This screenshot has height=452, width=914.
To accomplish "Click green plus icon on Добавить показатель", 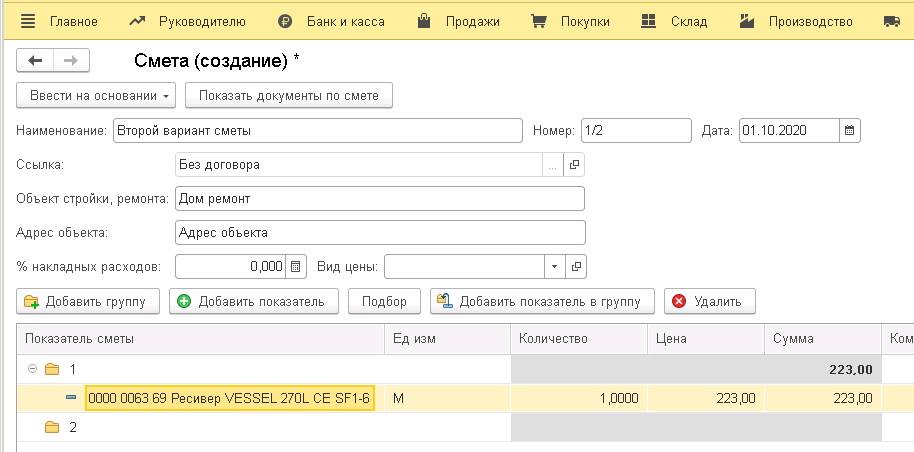I will (184, 302).
